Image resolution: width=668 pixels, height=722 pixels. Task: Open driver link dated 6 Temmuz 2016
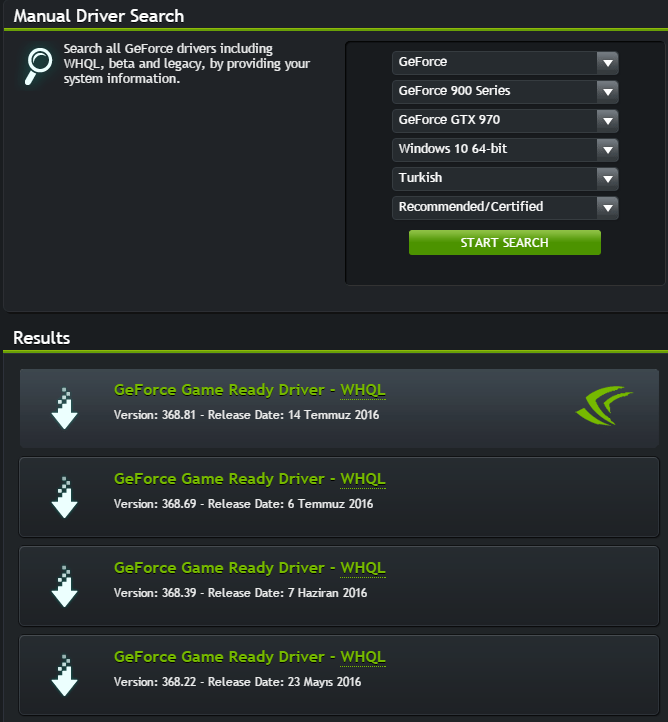point(219,479)
